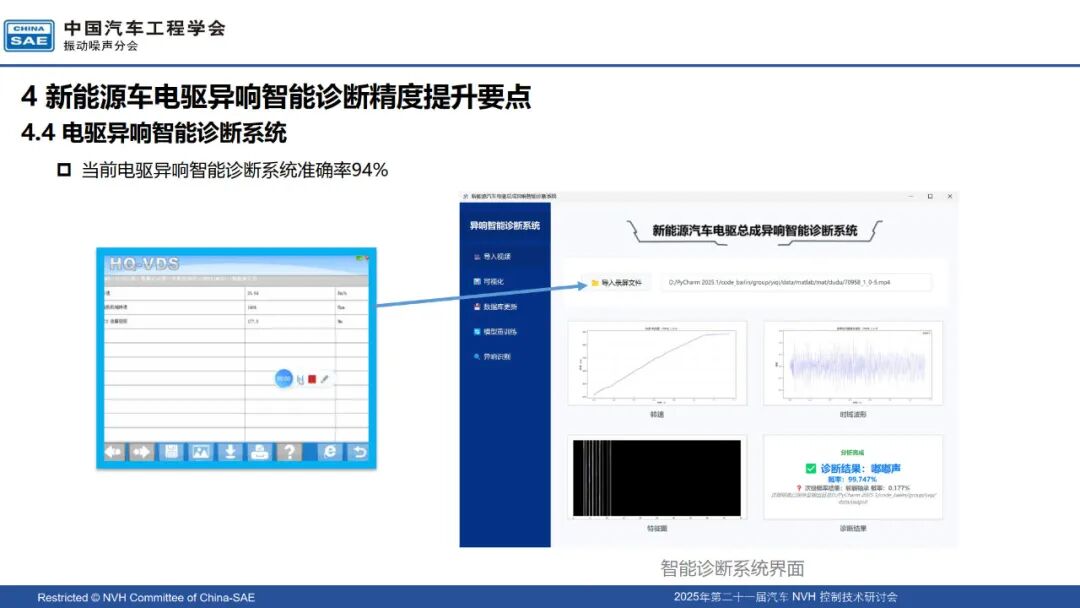Viewport: 1080px width, 608px height.
Task: Click the 异响智能诊断系统 sidebar title
Action: (505, 225)
